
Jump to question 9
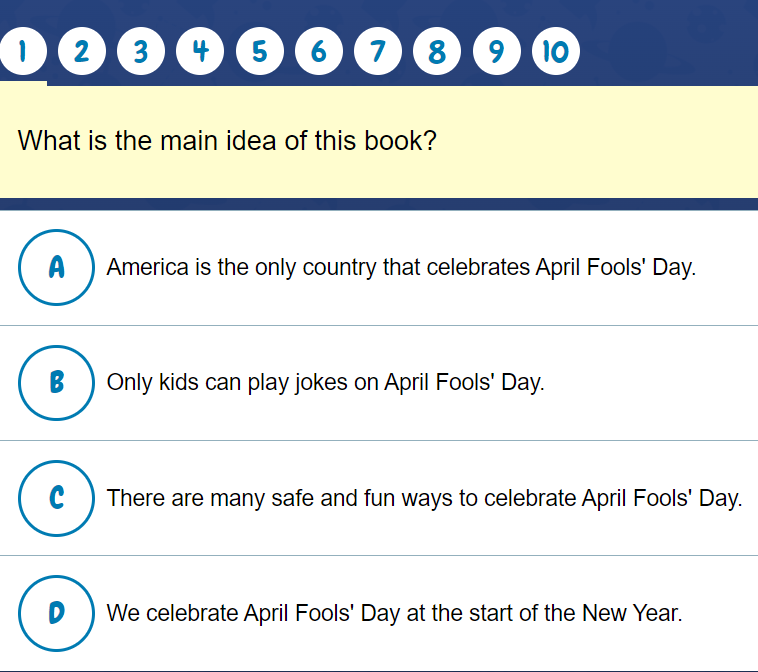(x=496, y=51)
